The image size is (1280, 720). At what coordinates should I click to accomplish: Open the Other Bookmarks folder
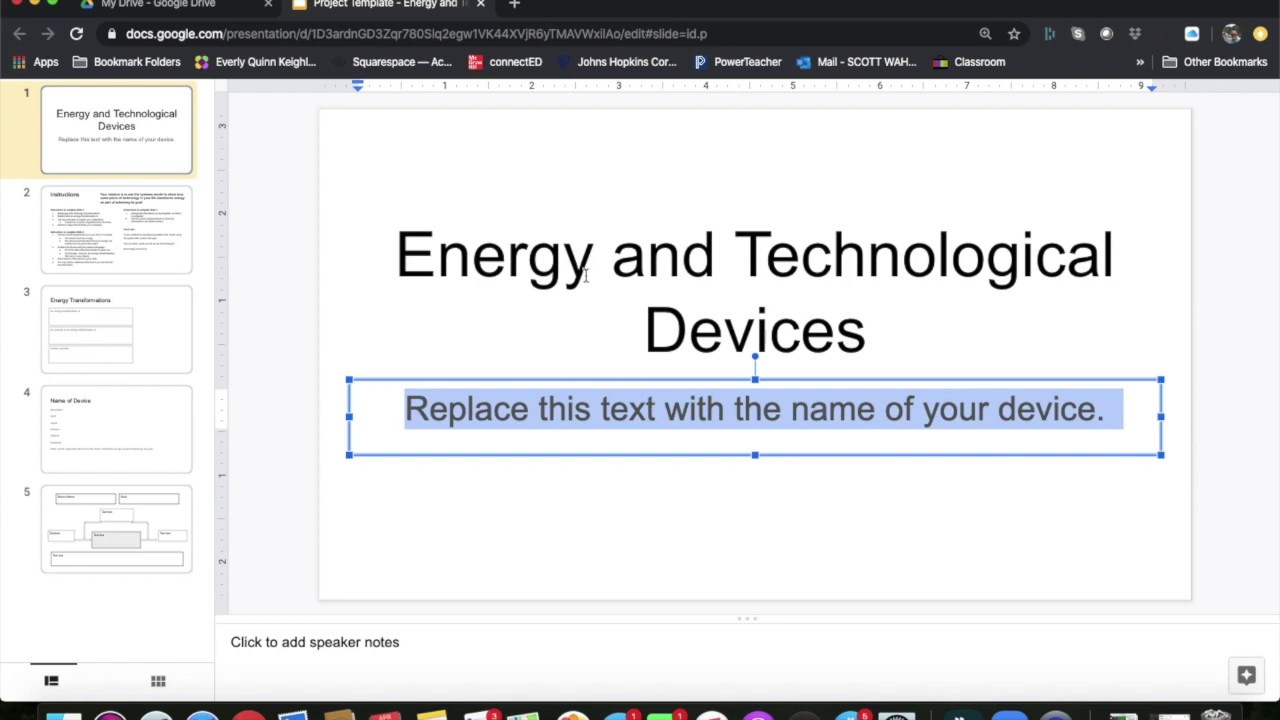[1214, 62]
